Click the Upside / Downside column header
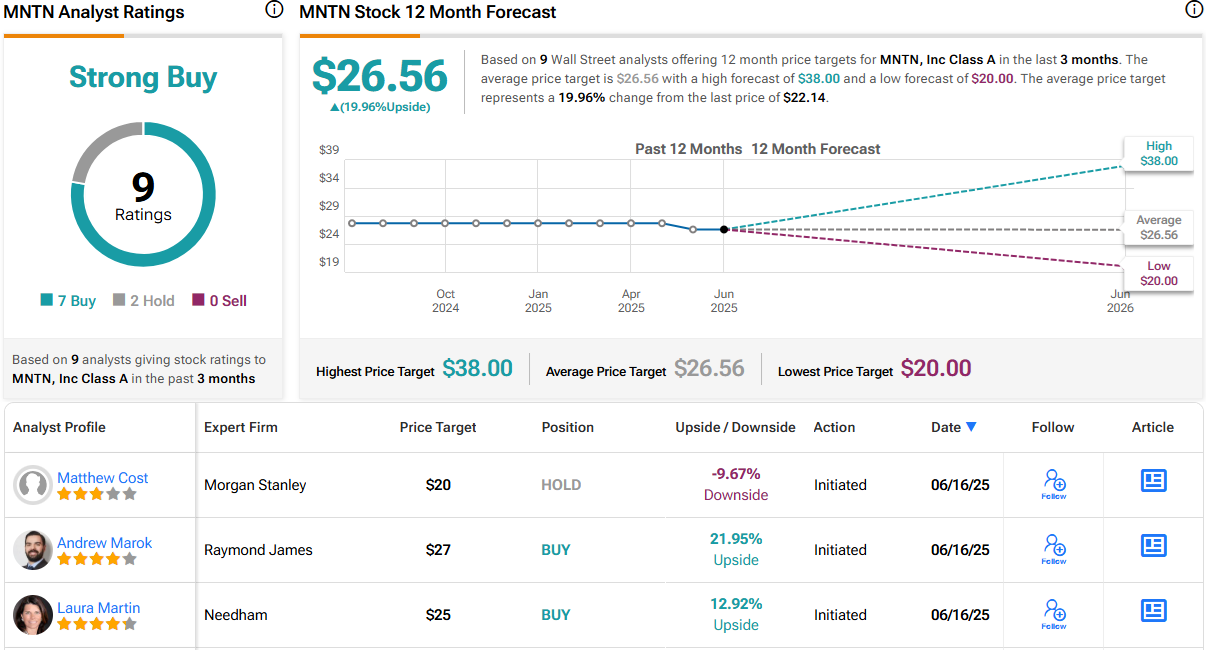1209x651 pixels. [x=736, y=427]
